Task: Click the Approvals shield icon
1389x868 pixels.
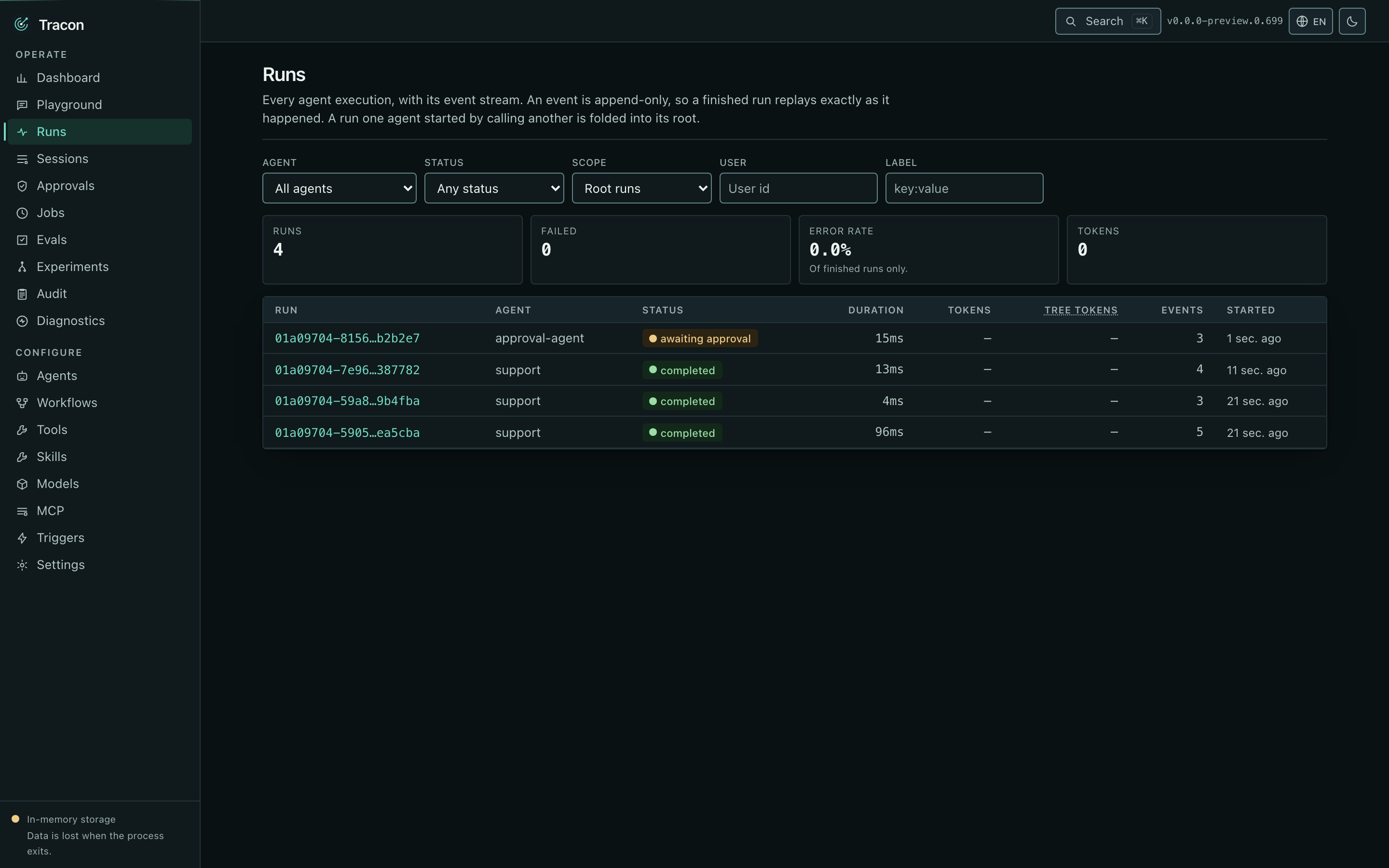Action: pos(22,186)
